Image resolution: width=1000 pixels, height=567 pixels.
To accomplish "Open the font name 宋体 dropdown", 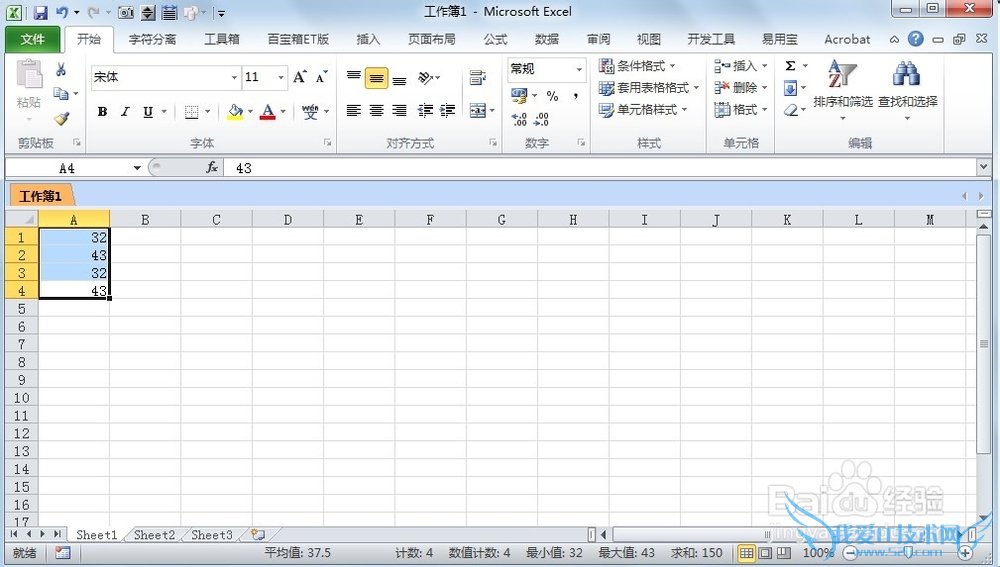I will pyautogui.click(x=234, y=77).
